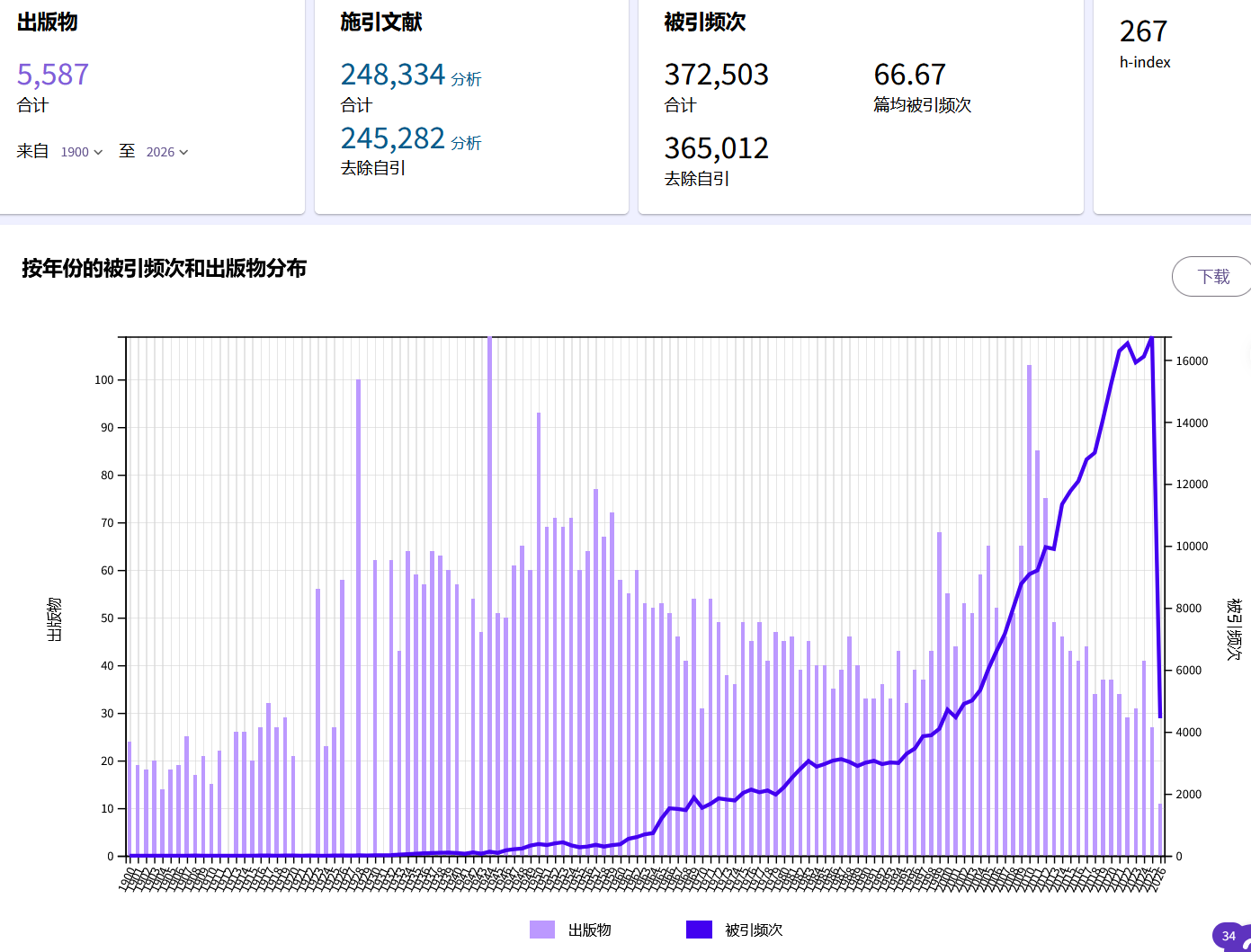Click the citation line's sharp drop endpoint
The height and width of the screenshot is (952, 1251).
[x=1160, y=716]
